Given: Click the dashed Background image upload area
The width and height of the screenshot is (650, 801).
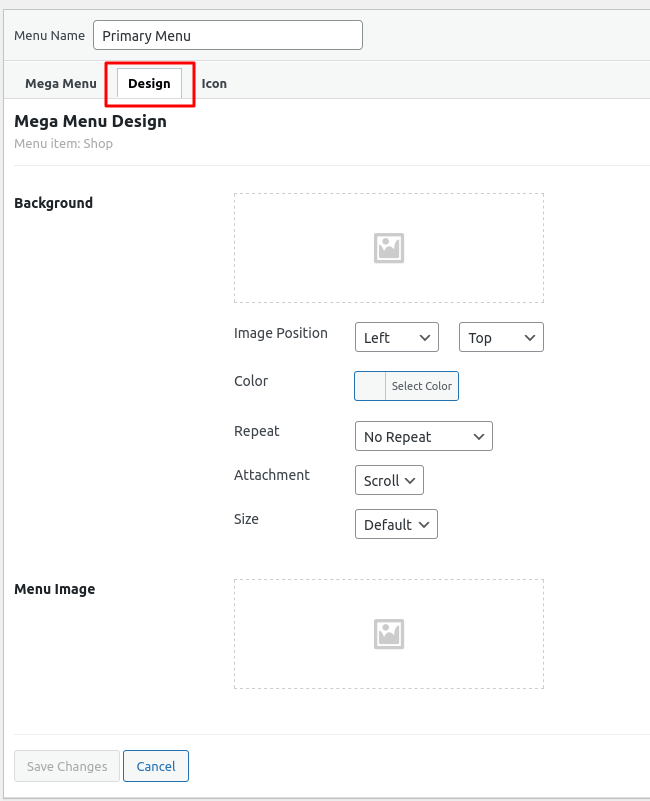Looking at the screenshot, I should click(x=389, y=248).
